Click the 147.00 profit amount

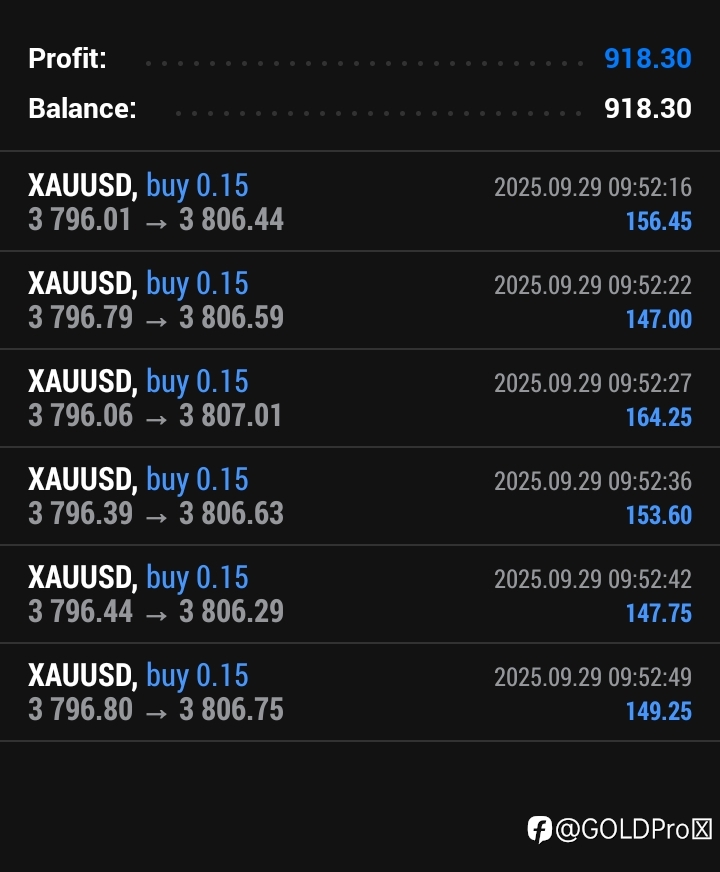click(658, 319)
